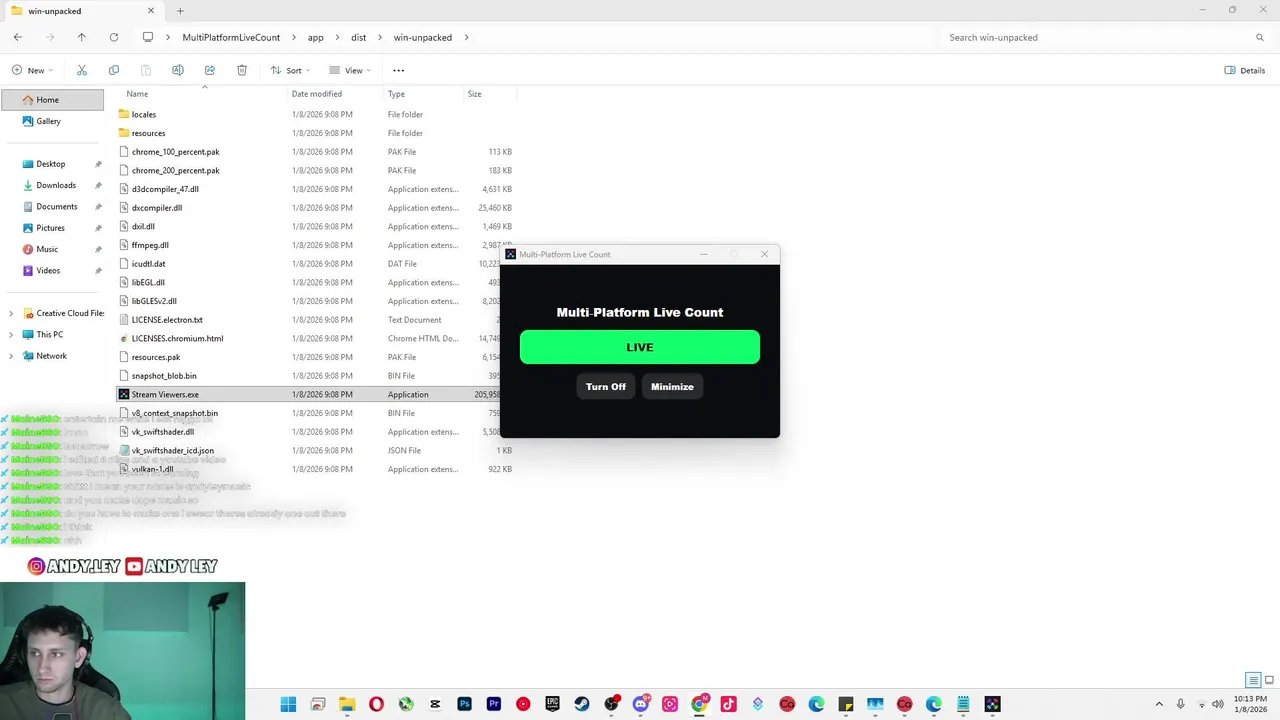Open Steam from the taskbar
This screenshot has width=1280, height=720.
coord(582,704)
